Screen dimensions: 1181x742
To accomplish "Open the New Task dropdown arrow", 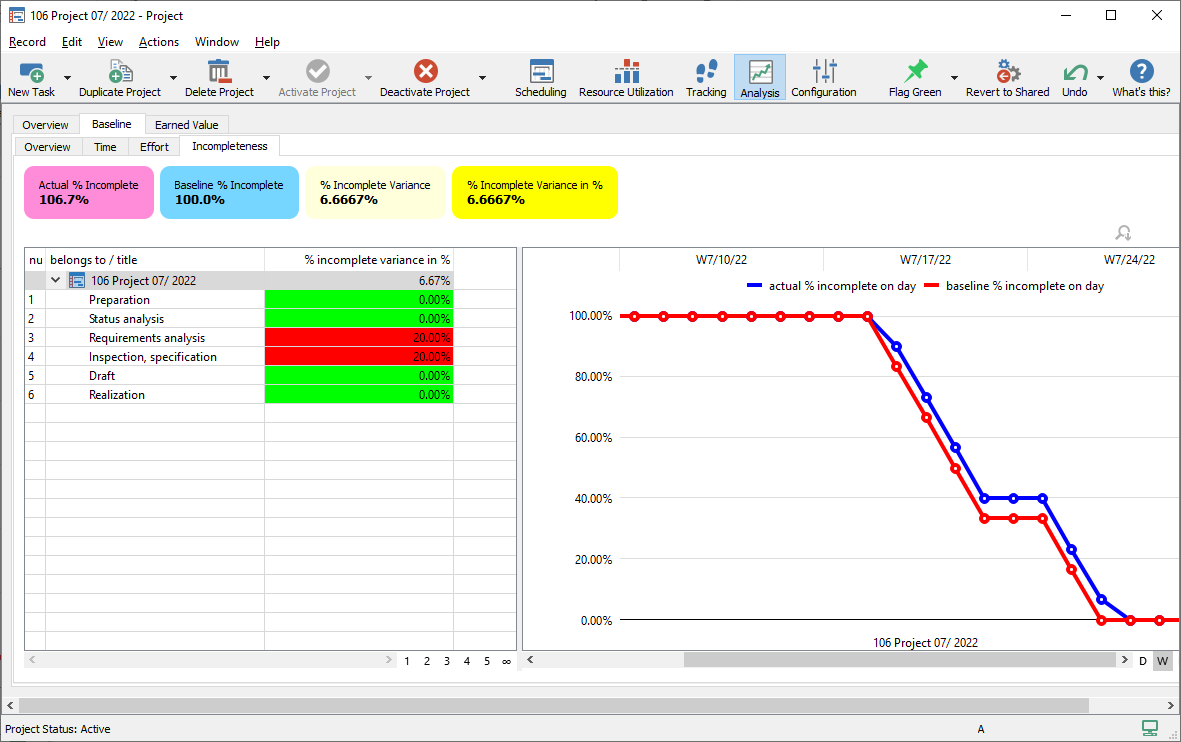I will click(x=67, y=78).
